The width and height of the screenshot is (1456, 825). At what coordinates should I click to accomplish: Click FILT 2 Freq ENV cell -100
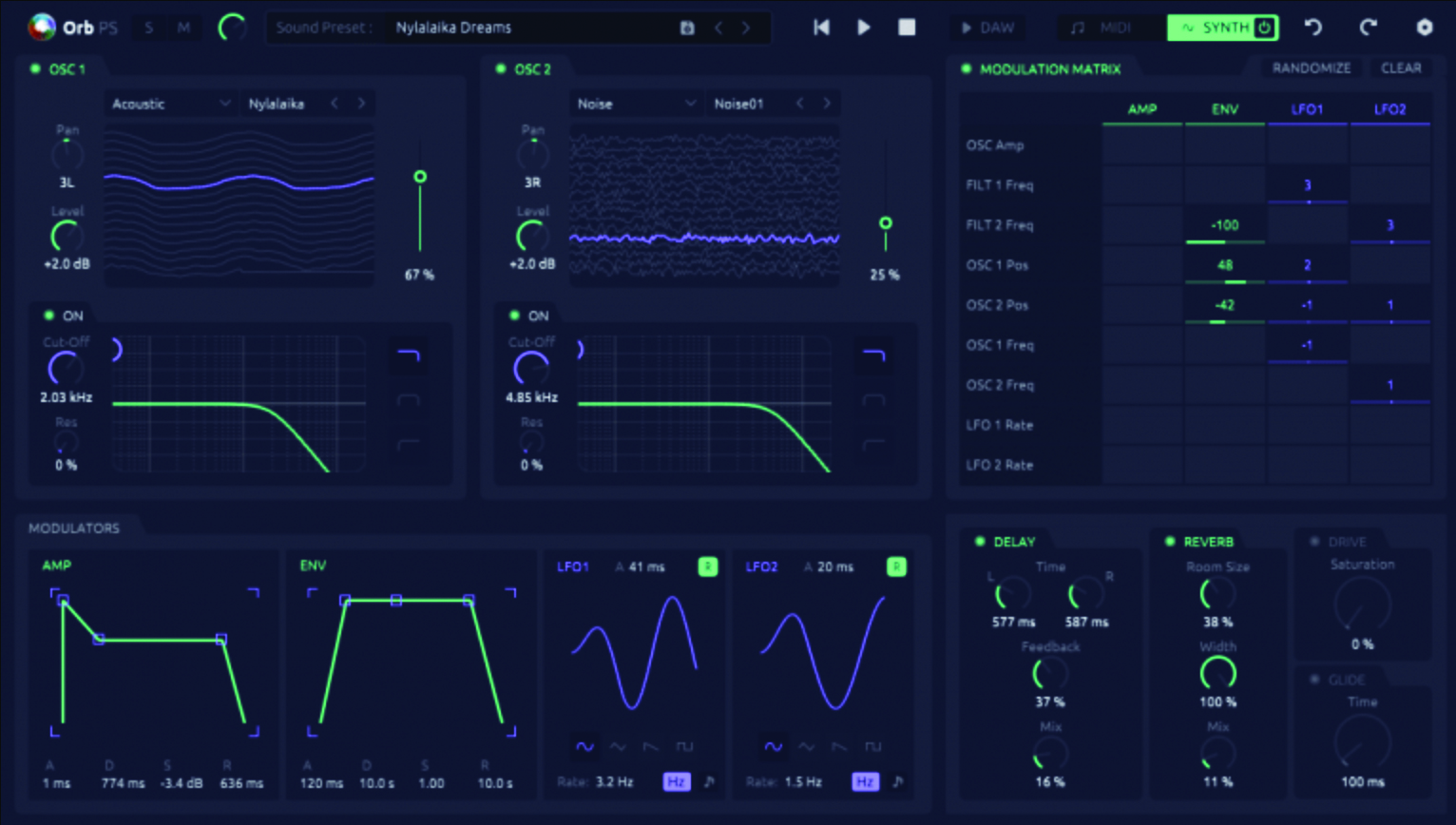(1225, 225)
